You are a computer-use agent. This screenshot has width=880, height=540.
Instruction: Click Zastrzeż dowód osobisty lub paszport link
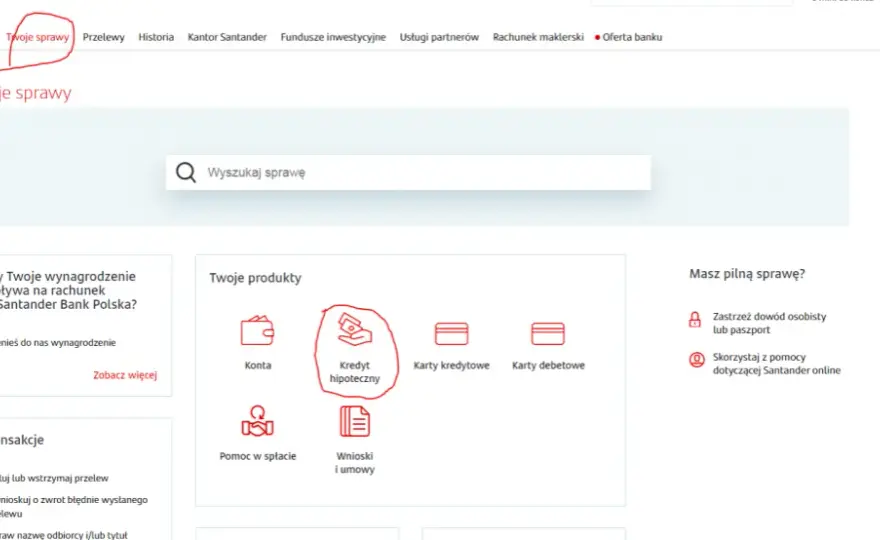[x=769, y=323]
